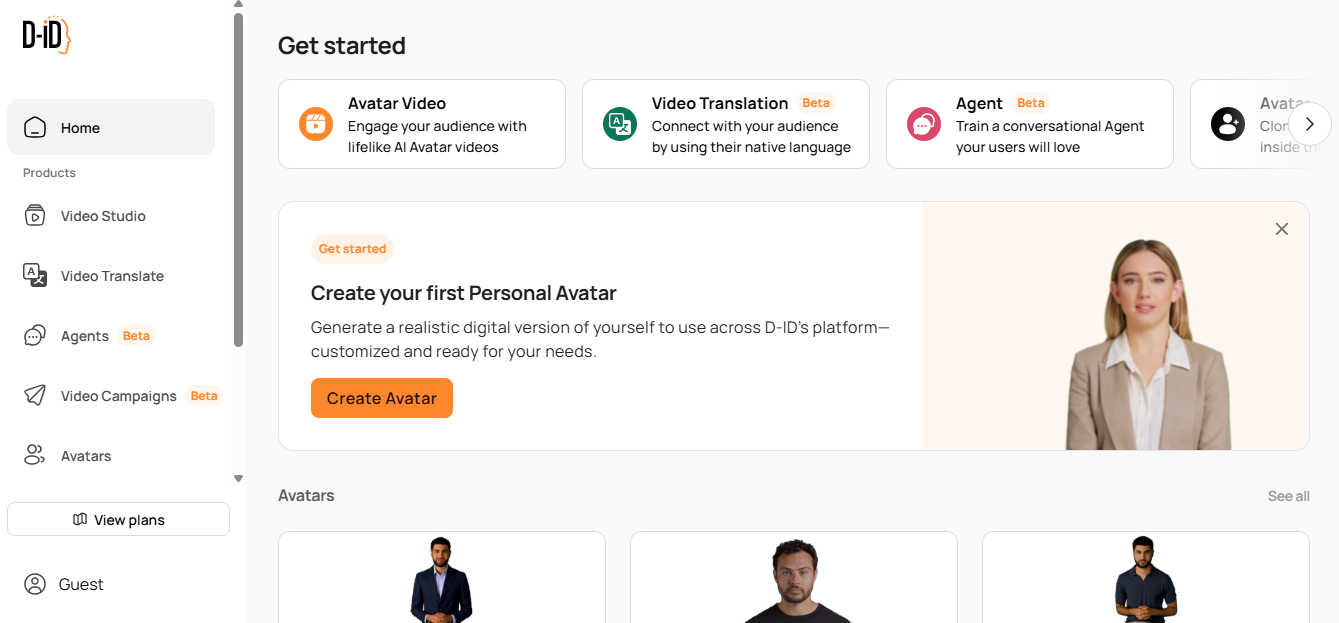Open the Home menu item
Screen dimensions: 1339x623
(111, 127)
